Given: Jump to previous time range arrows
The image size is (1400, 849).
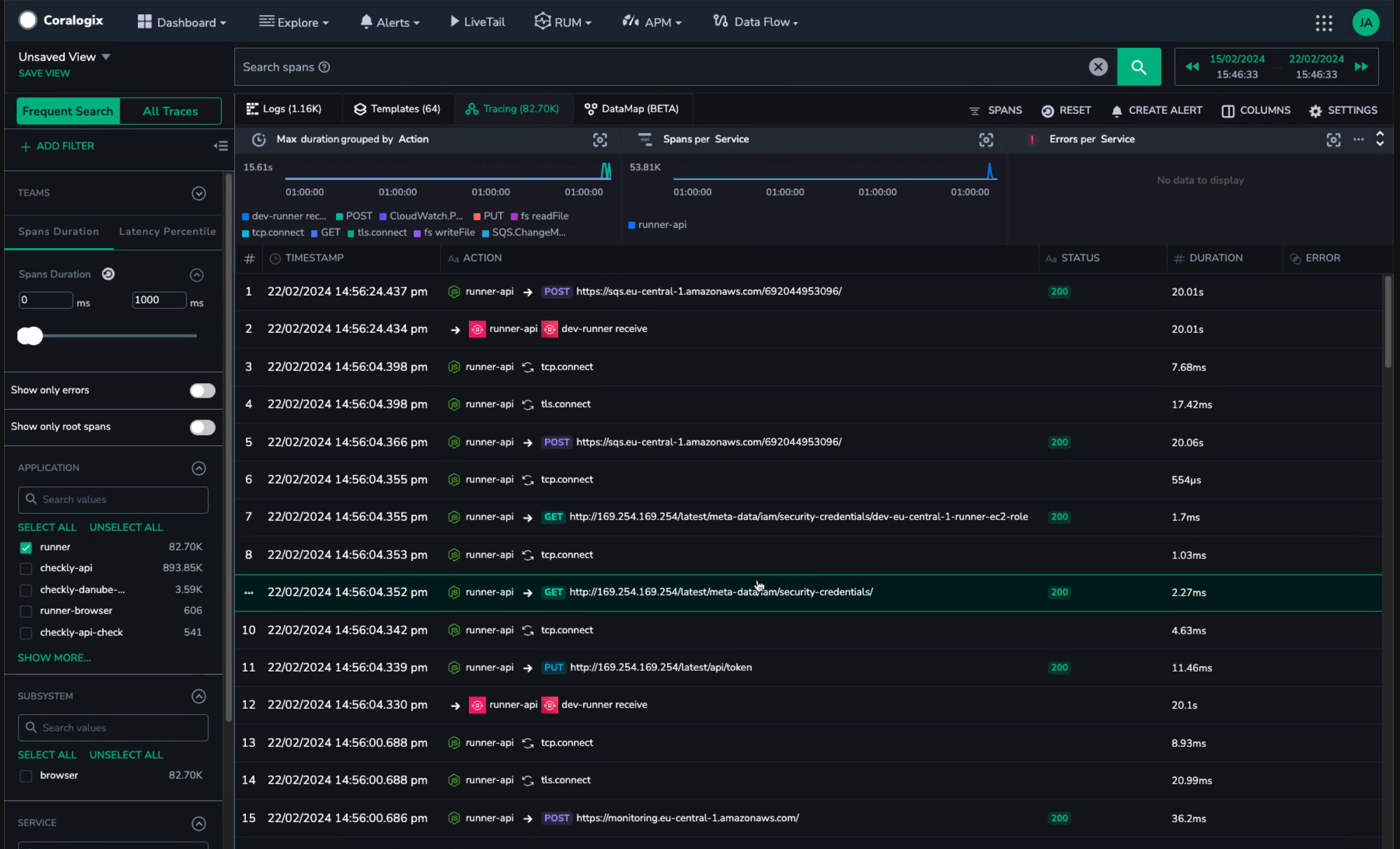Looking at the screenshot, I should click(1192, 67).
